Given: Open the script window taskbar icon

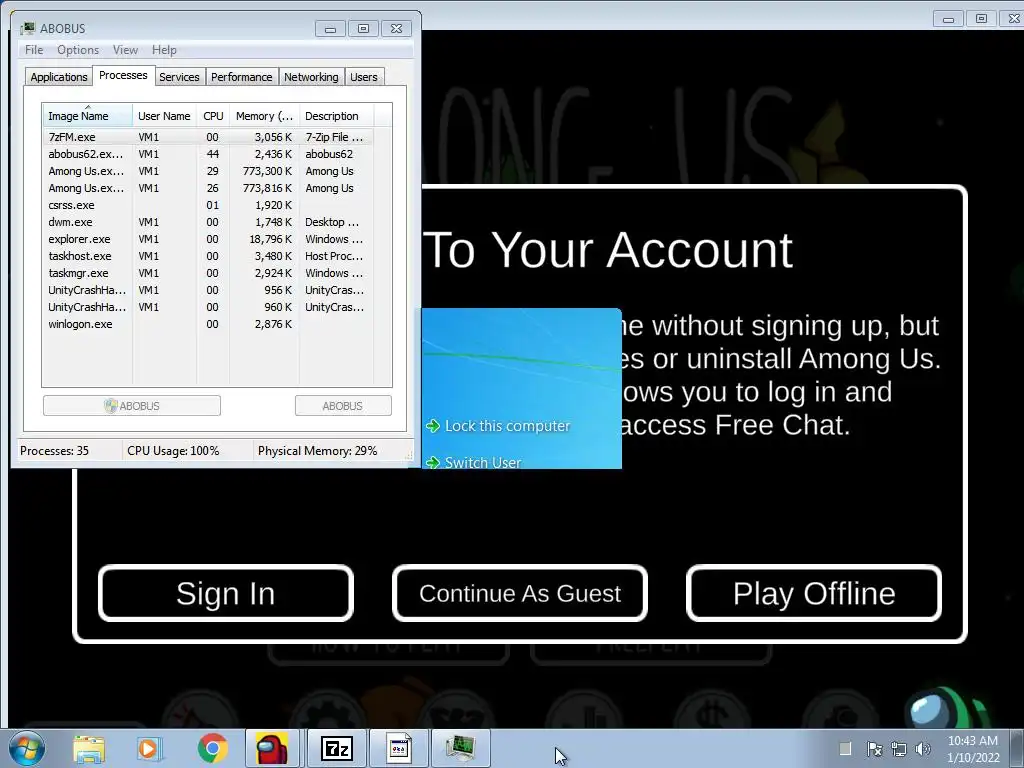Looking at the screenshot, I should [398, 748].
